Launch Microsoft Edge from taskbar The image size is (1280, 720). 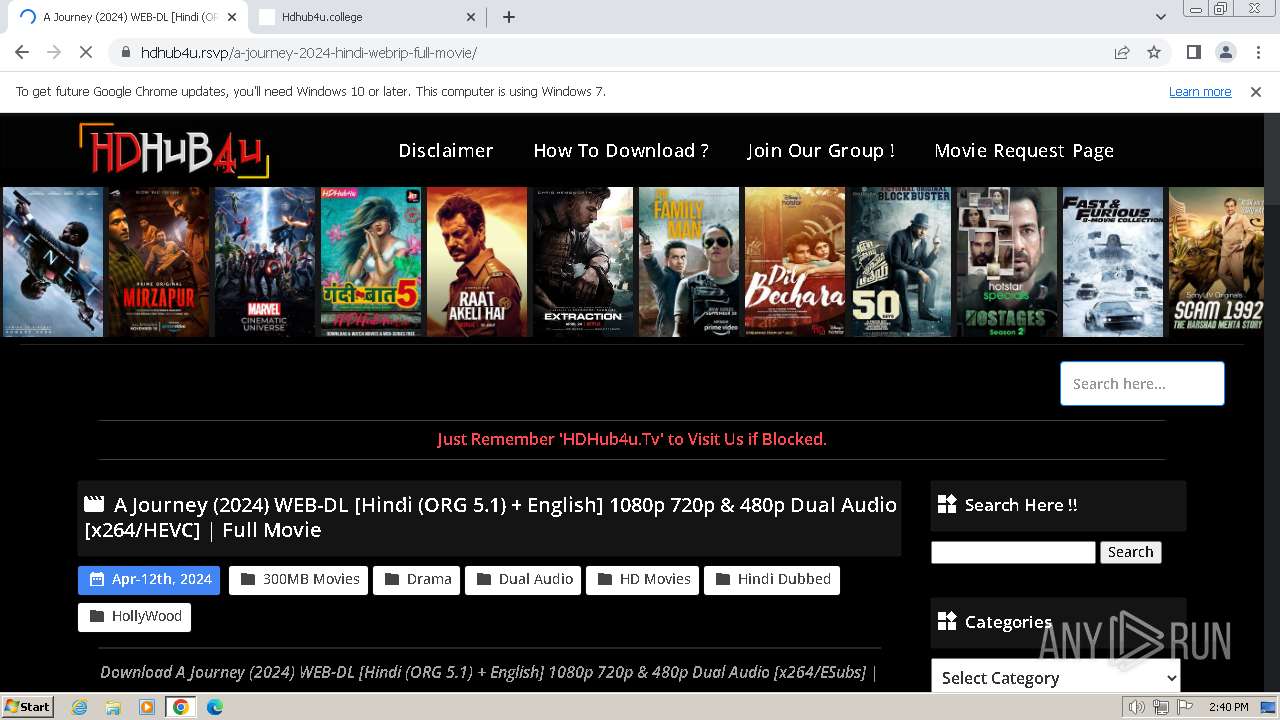(214, 707)
